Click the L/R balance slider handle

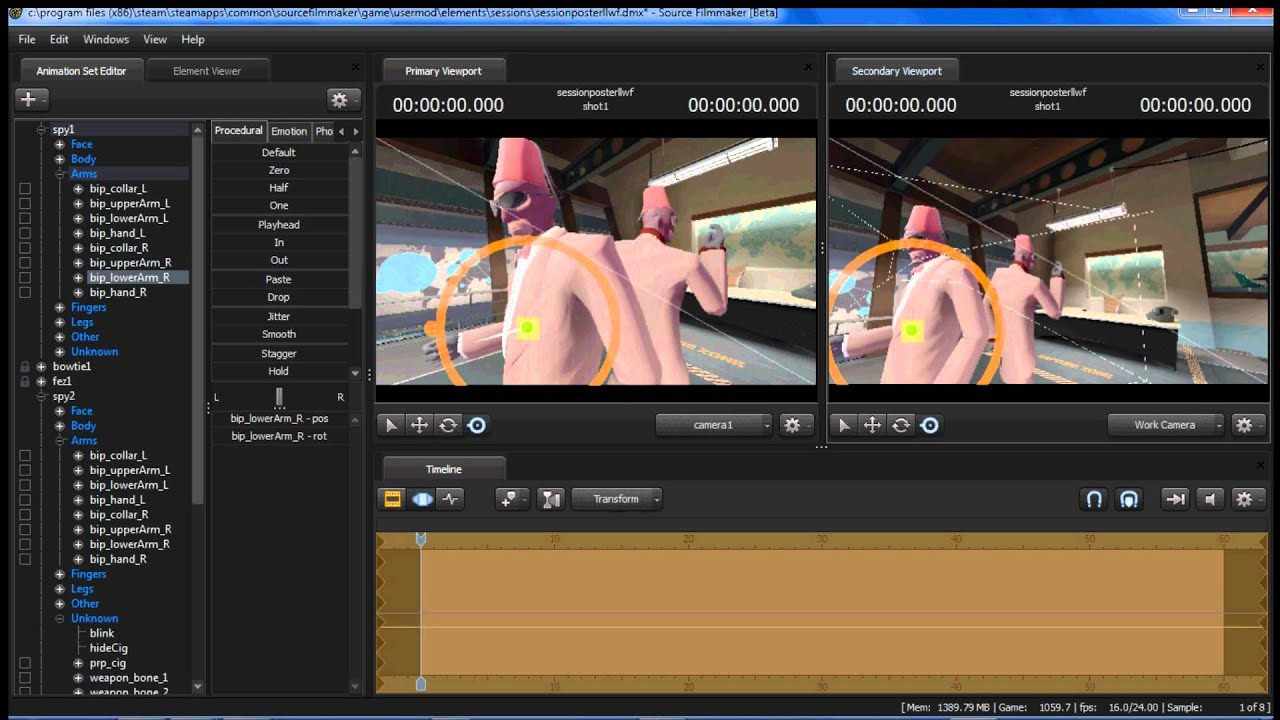(x=279, y=397)
